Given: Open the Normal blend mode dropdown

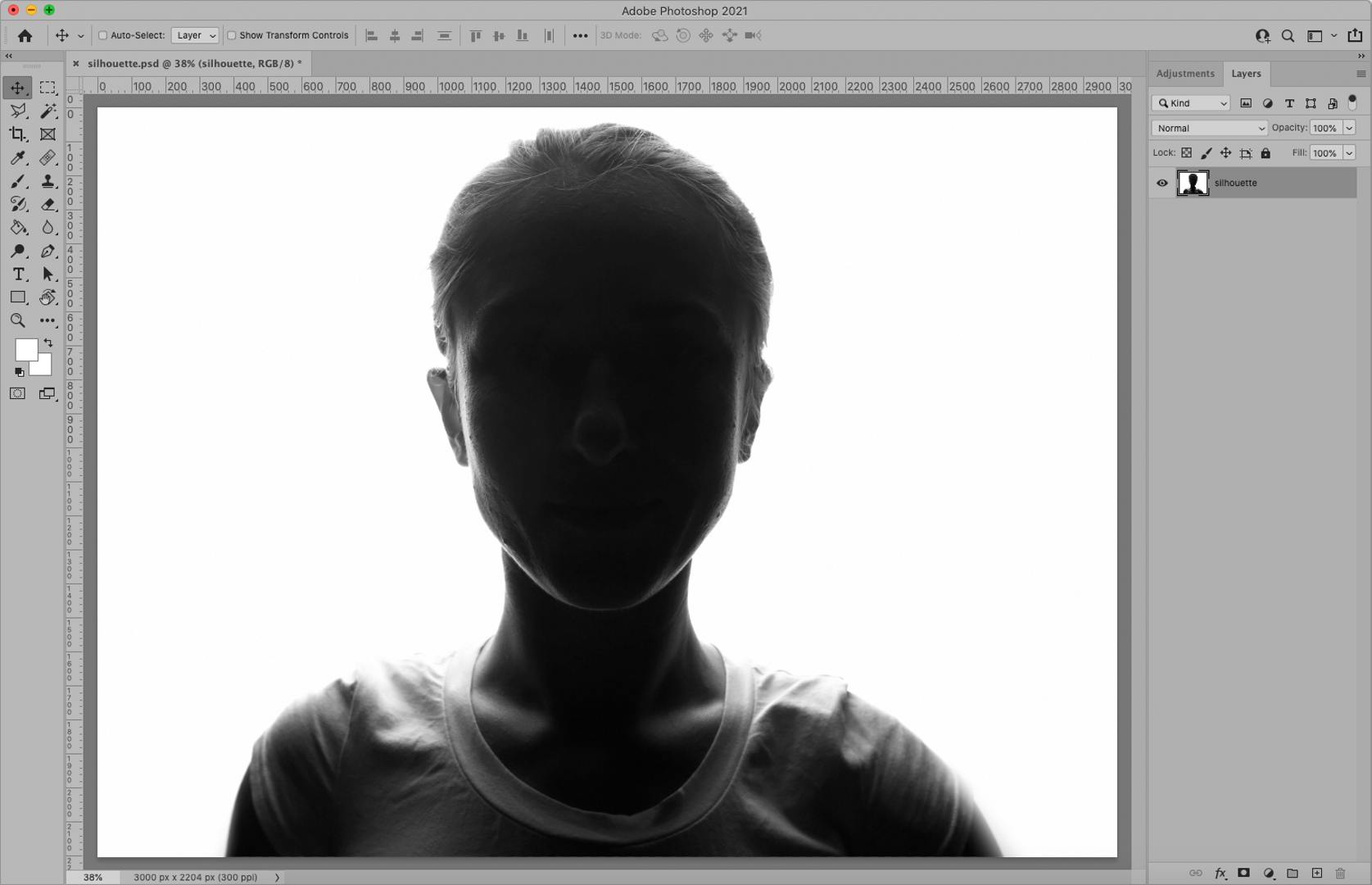Looking at the screenshot, I should click(1209, 128).
